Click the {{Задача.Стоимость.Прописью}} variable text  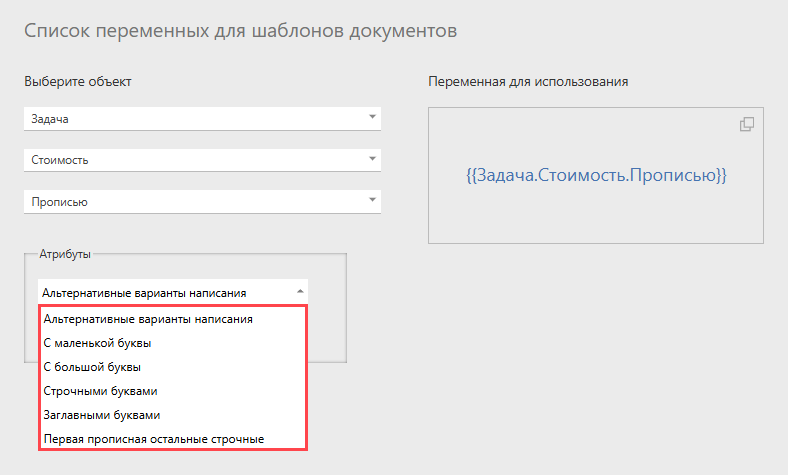tap(597, 175)
